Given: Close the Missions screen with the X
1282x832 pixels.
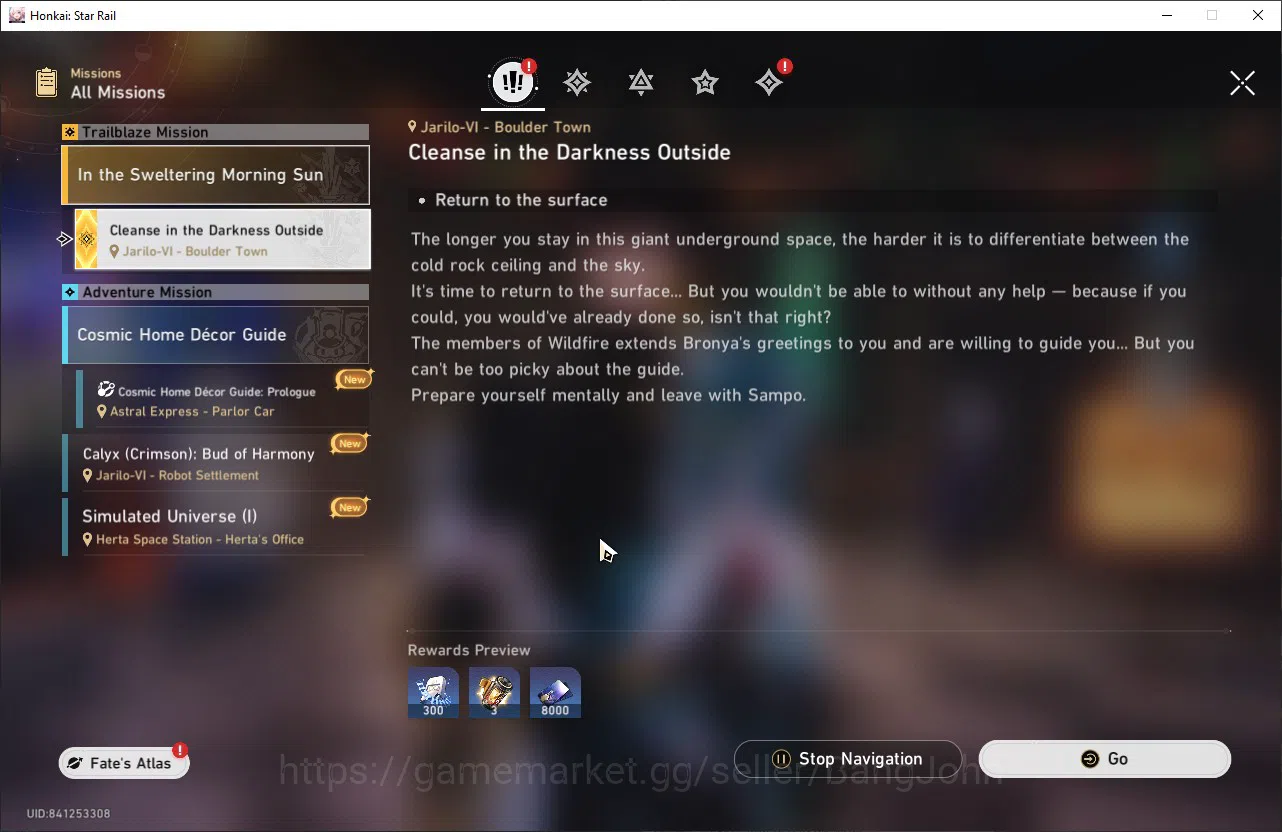Looking at the screenshot, I should pos(1242,83).
